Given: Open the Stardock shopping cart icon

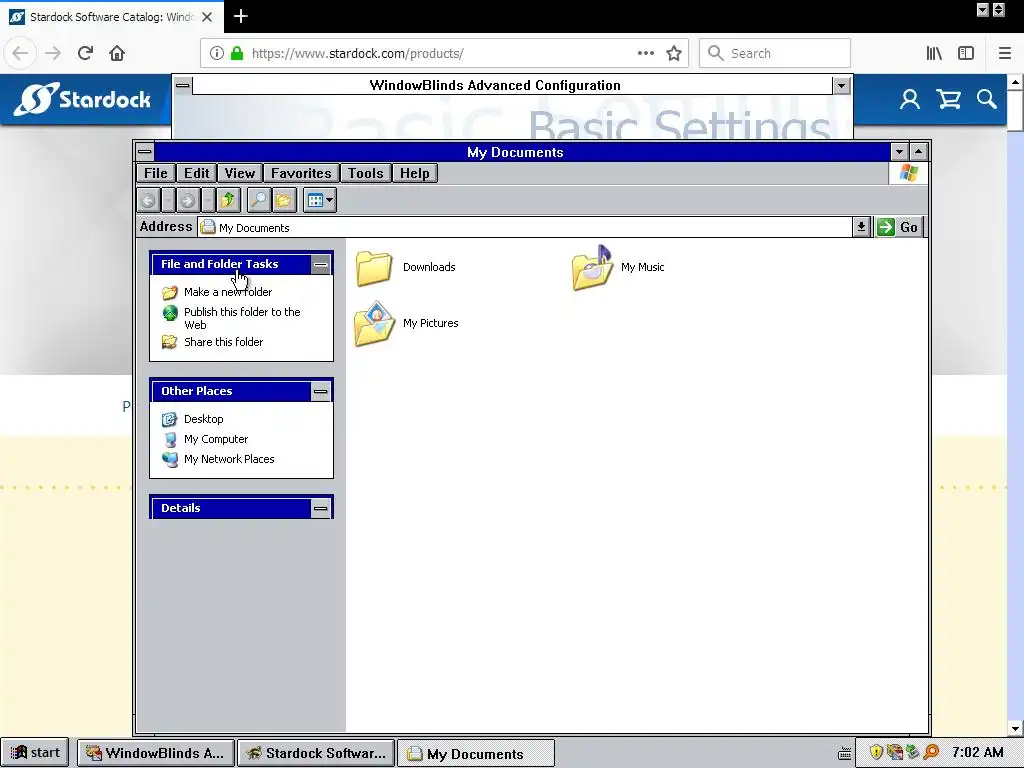Looking at the screenshot, I should coord(948,99).
